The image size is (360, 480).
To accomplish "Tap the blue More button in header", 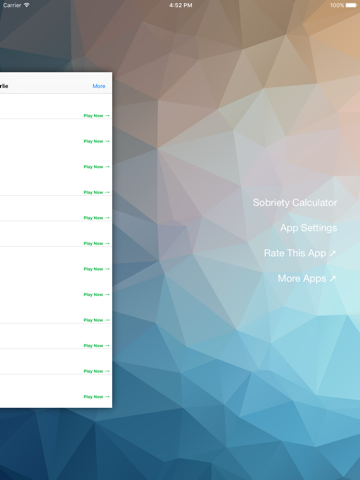I will (x=99, y=86).
